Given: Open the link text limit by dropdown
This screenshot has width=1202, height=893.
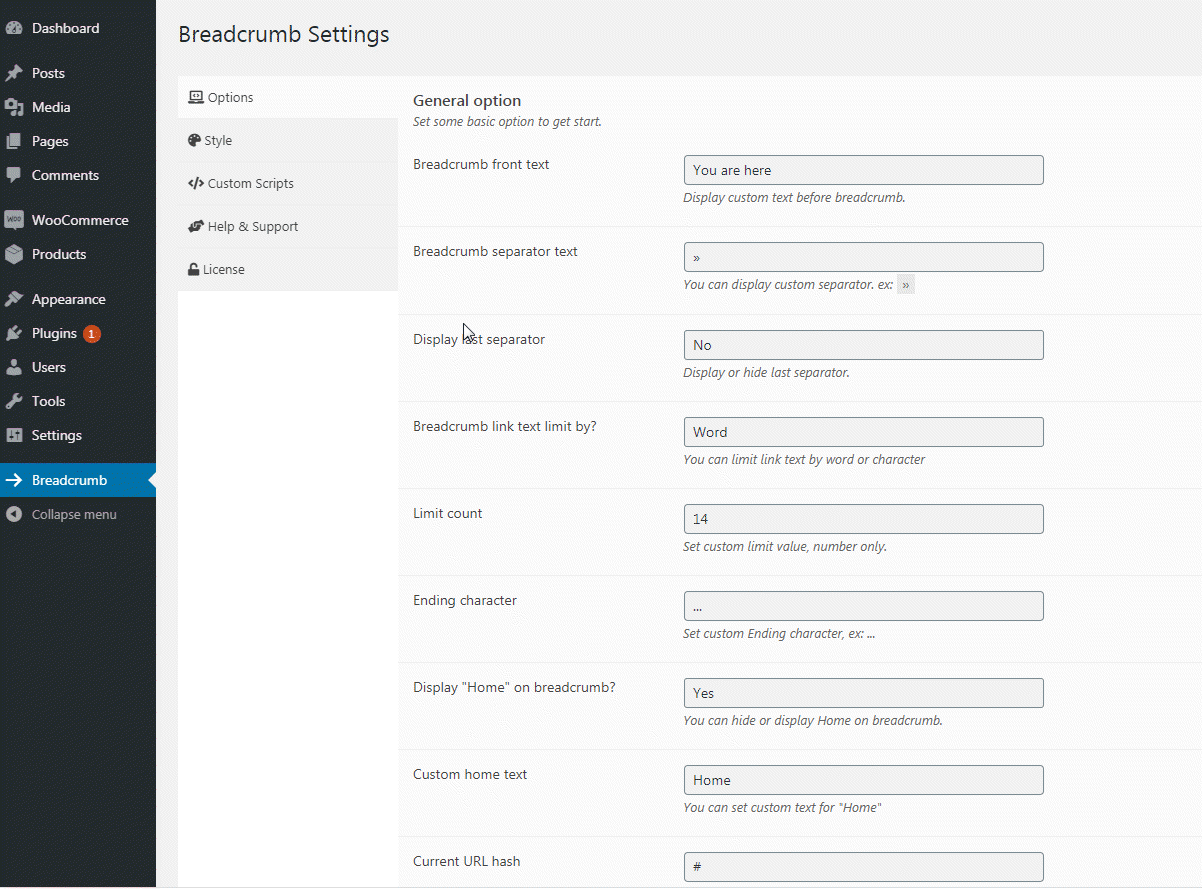Looking at the screenshot, I should 863,432.
